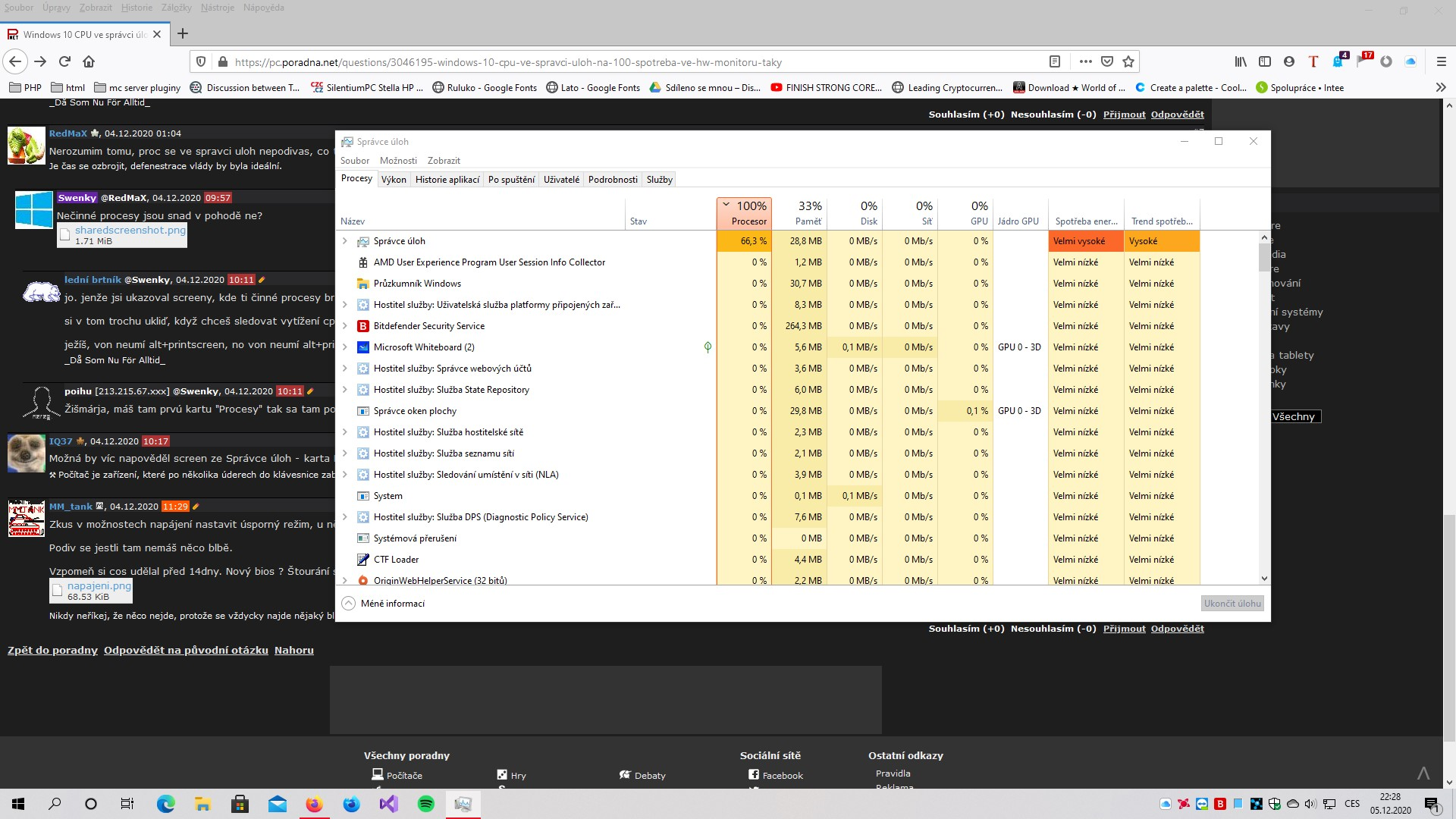Click Task Manager vertical scrollbar down arrow

[x=1264, y=579]
